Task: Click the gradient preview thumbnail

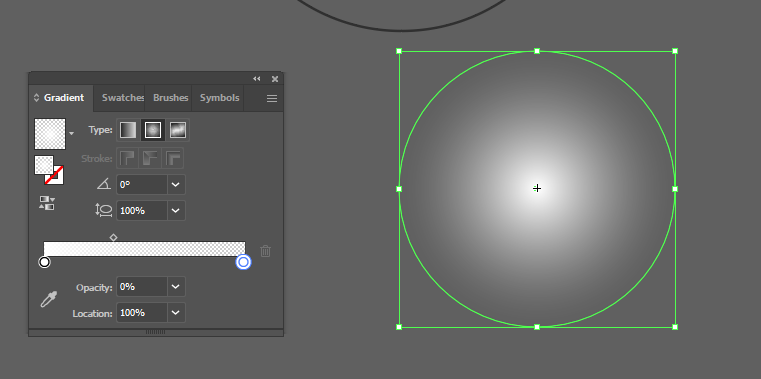Action: click(x=50, y=134)
